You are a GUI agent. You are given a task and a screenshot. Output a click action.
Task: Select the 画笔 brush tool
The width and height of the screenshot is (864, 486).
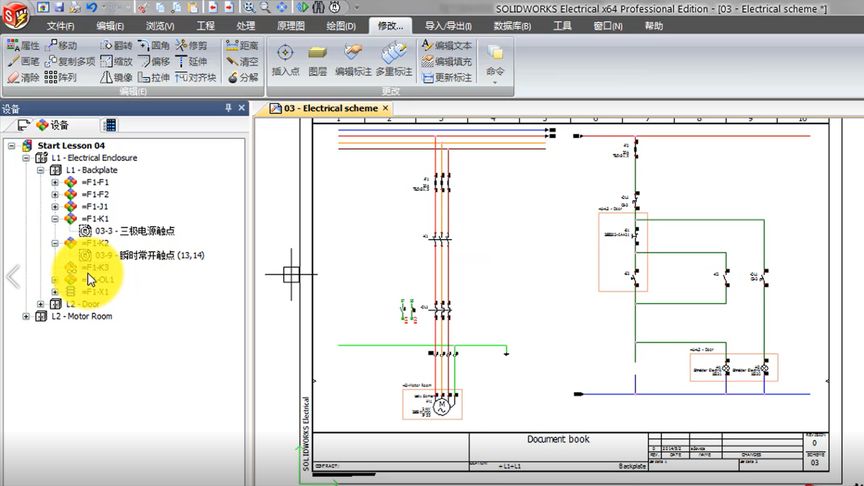click(x=23, y=61)
